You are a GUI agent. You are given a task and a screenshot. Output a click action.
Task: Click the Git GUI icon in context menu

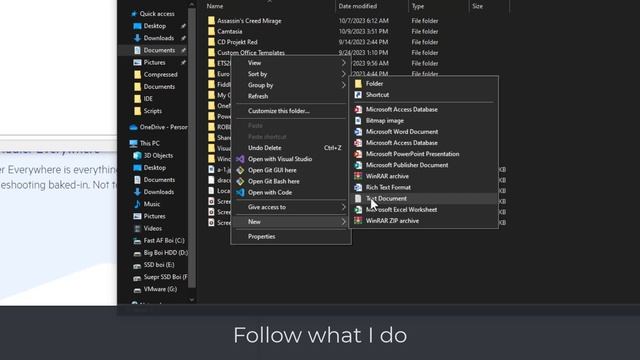240,170
